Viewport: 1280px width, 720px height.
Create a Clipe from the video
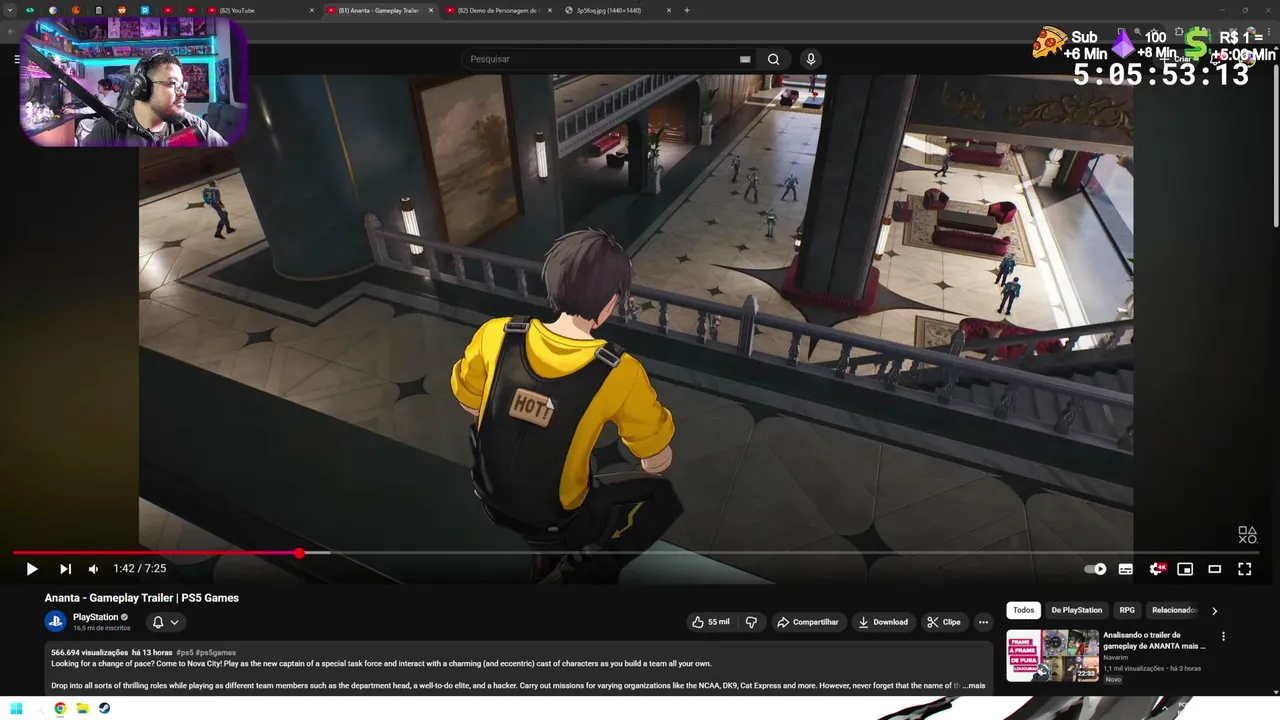tap(944, 622)
